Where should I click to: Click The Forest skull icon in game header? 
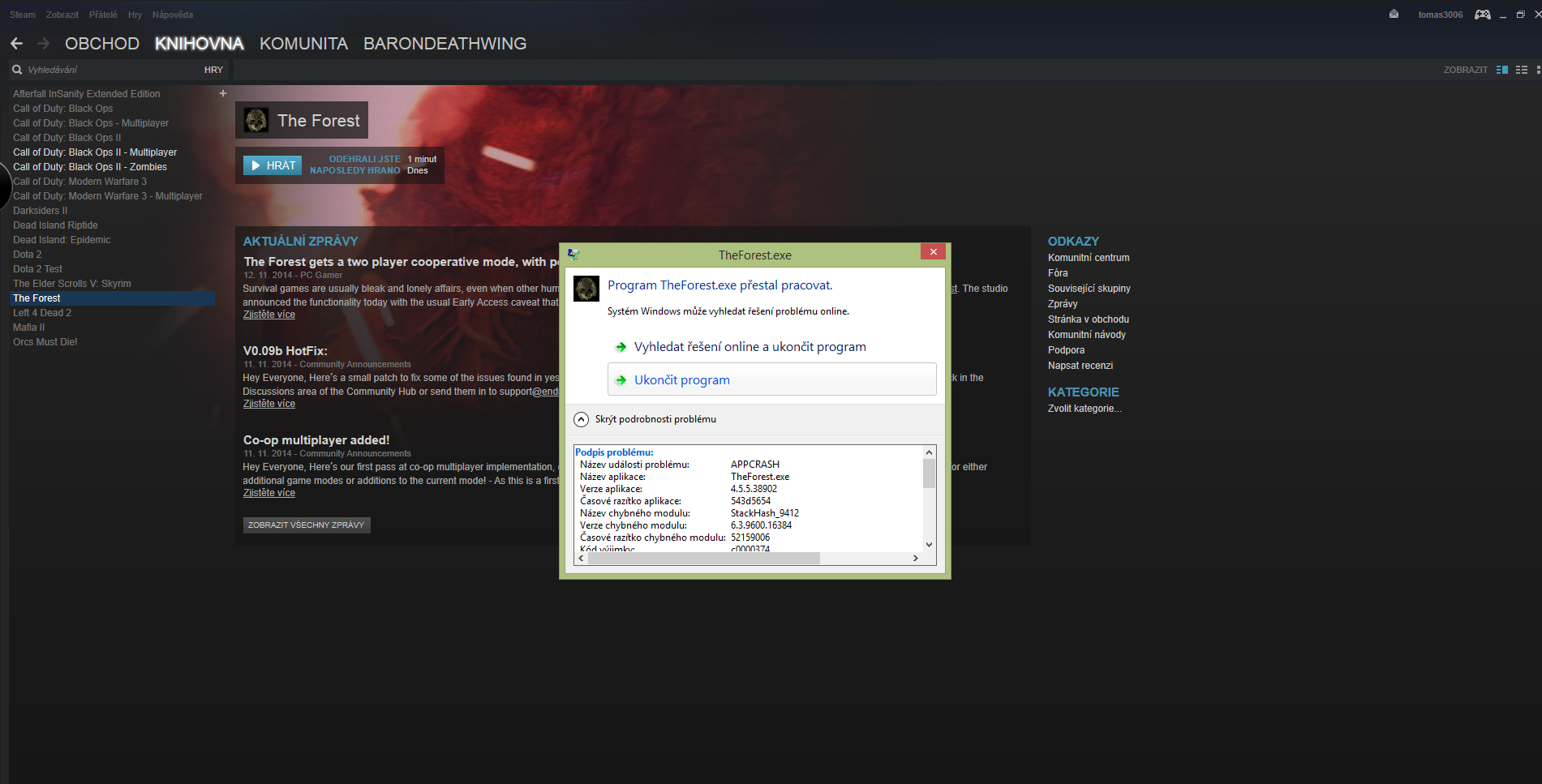tap(256, 120)
